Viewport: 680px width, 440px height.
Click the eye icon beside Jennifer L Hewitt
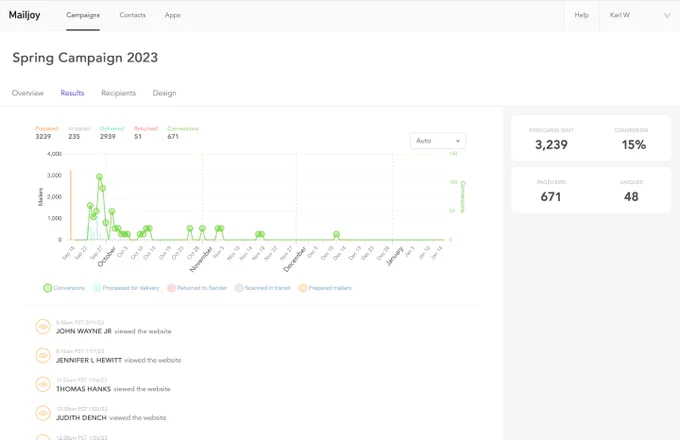pos(43,355)
